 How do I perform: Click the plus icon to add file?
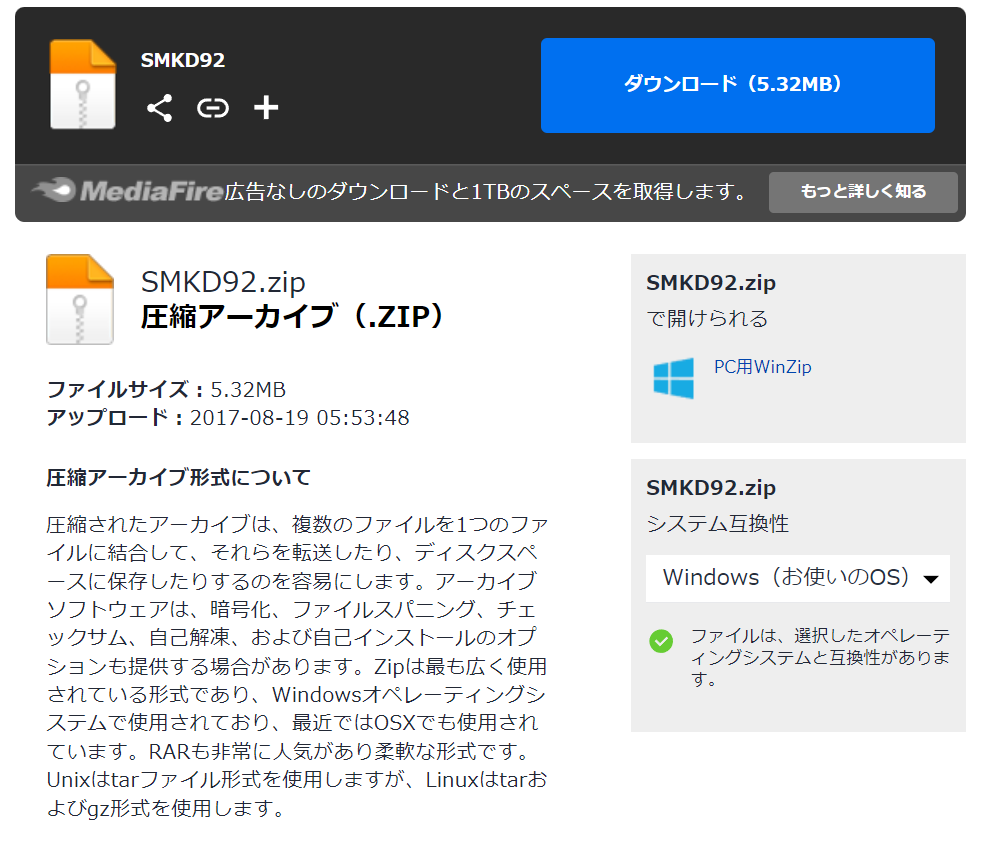[x=266, y=108]
